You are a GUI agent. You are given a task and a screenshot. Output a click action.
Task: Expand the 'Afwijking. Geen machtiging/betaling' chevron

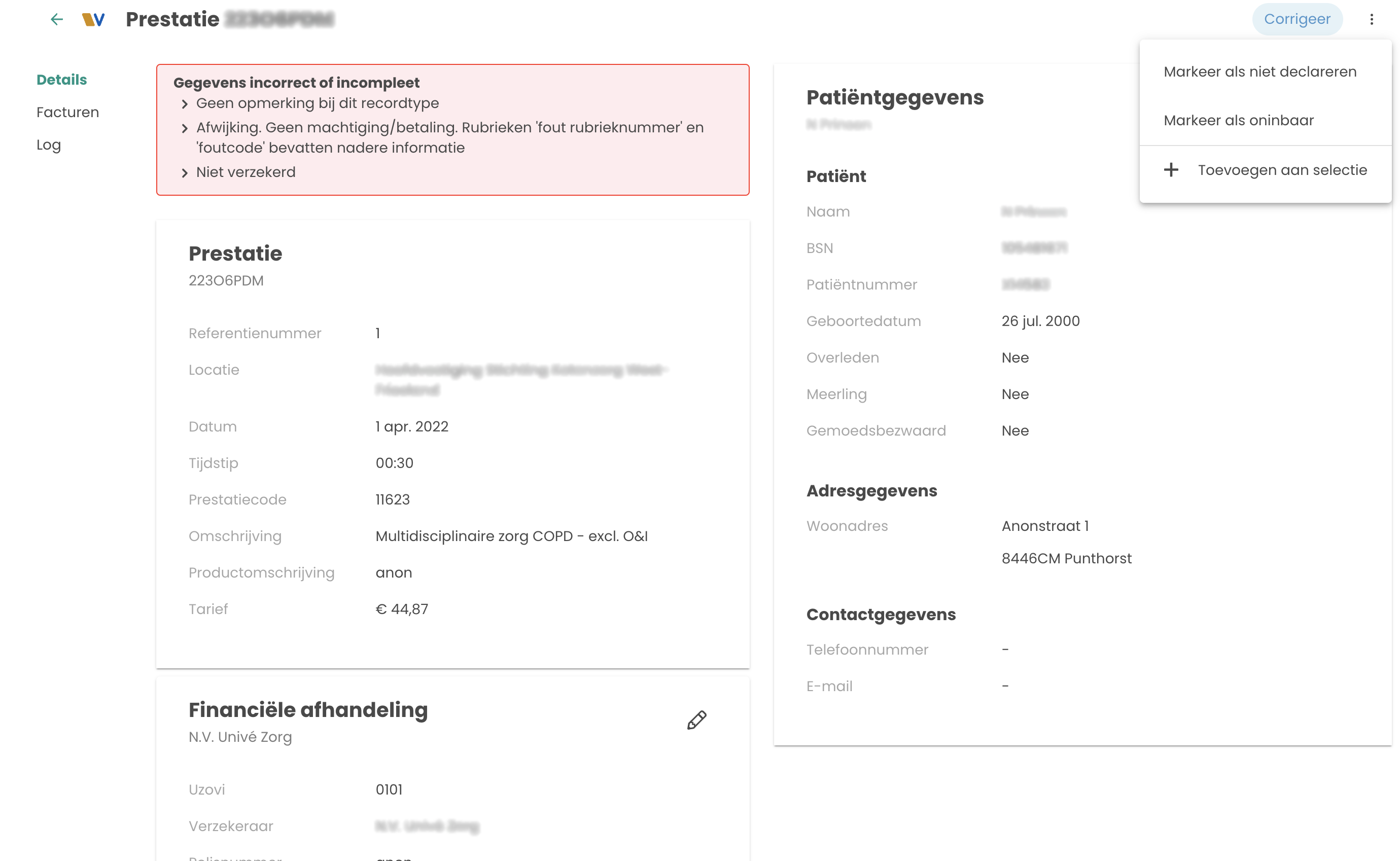(185, 128)
